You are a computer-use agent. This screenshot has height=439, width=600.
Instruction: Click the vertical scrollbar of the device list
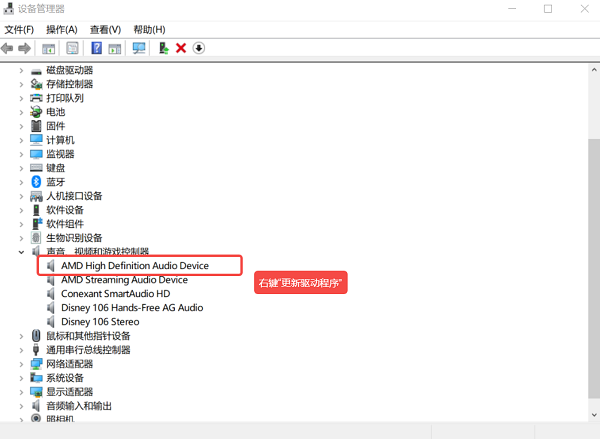click(x=592, y=250)
